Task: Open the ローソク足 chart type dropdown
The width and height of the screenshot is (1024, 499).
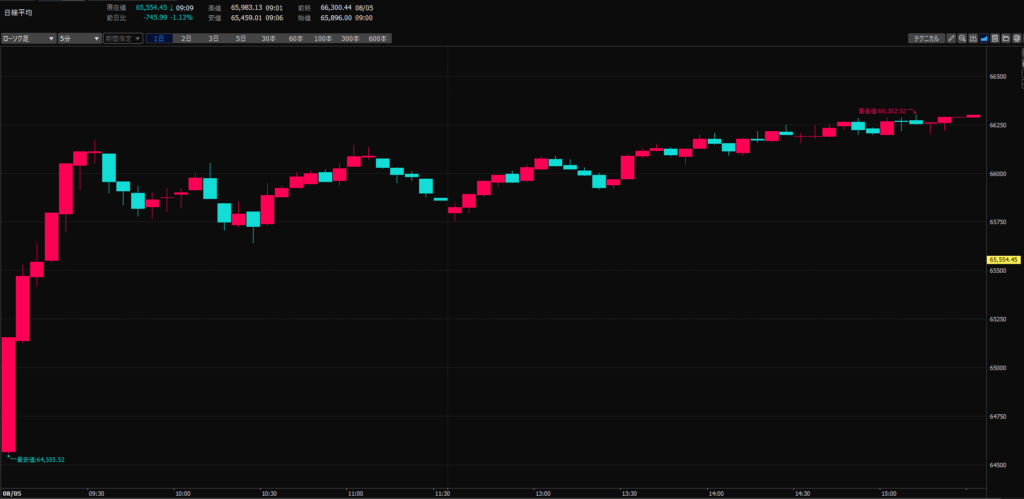Action: point(29,39)
